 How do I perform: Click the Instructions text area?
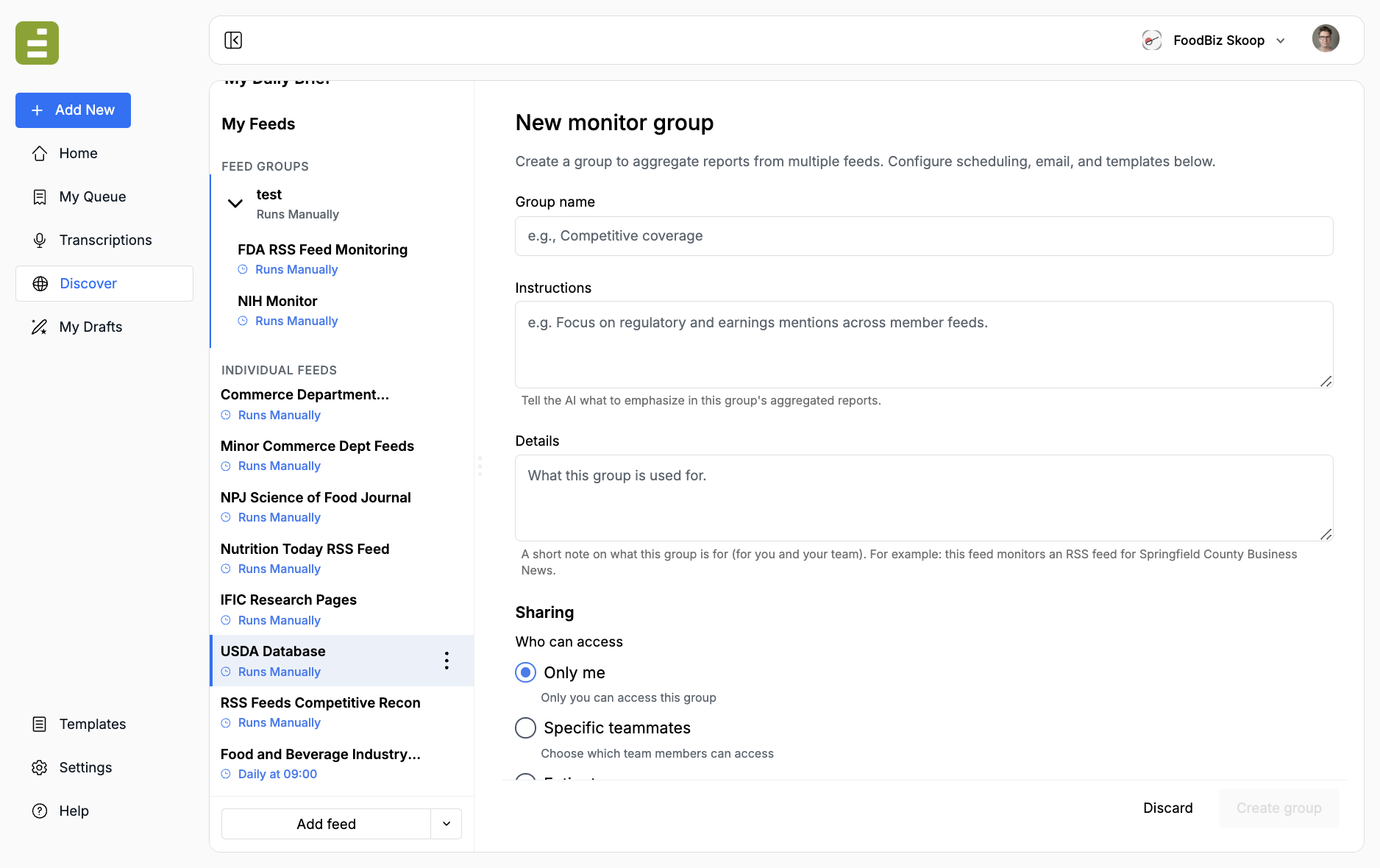pyautogui.click(x=924, y=344)
